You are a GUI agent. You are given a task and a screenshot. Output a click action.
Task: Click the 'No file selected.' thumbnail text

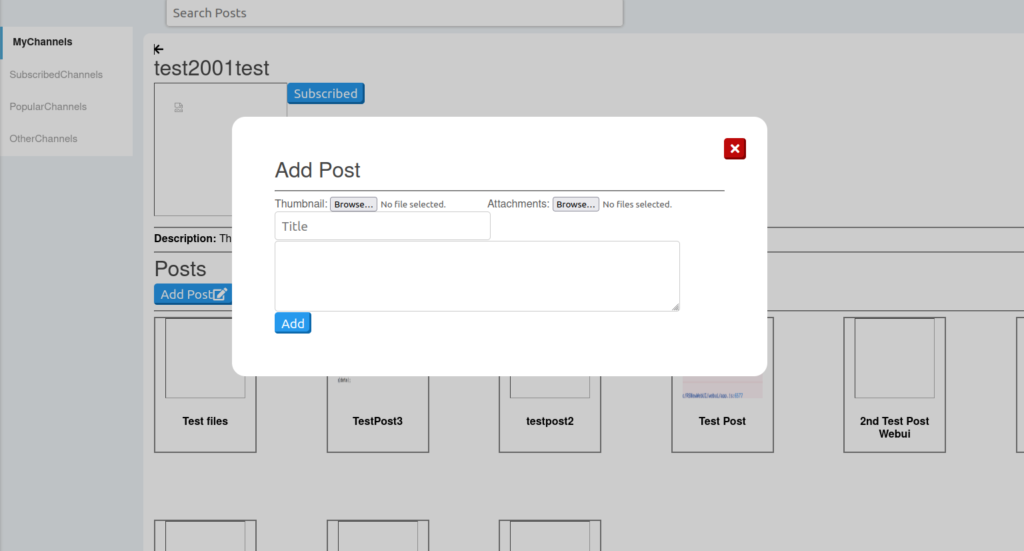[x=413, y=204]
